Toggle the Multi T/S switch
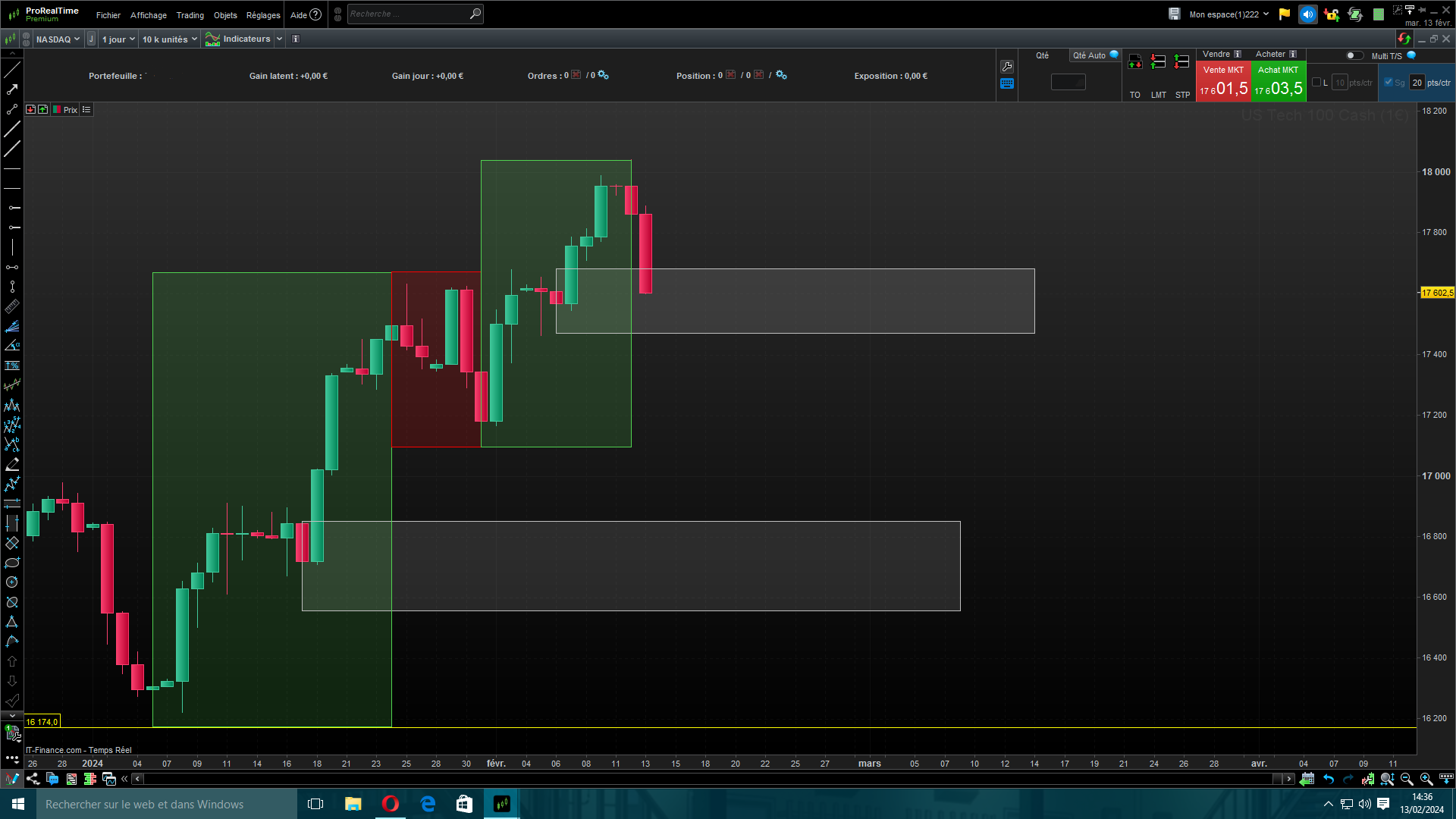Screen dimensions: 1456x819 pos(1354,55)
